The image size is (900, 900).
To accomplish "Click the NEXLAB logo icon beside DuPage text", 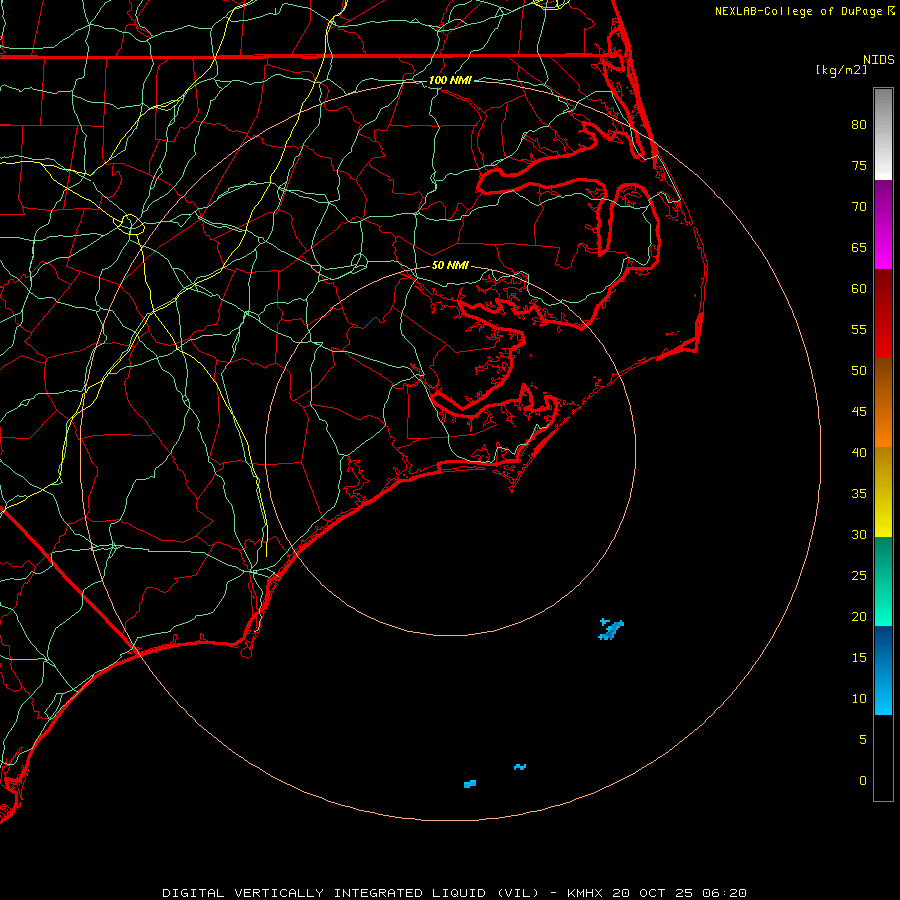I will pos(891,11).
